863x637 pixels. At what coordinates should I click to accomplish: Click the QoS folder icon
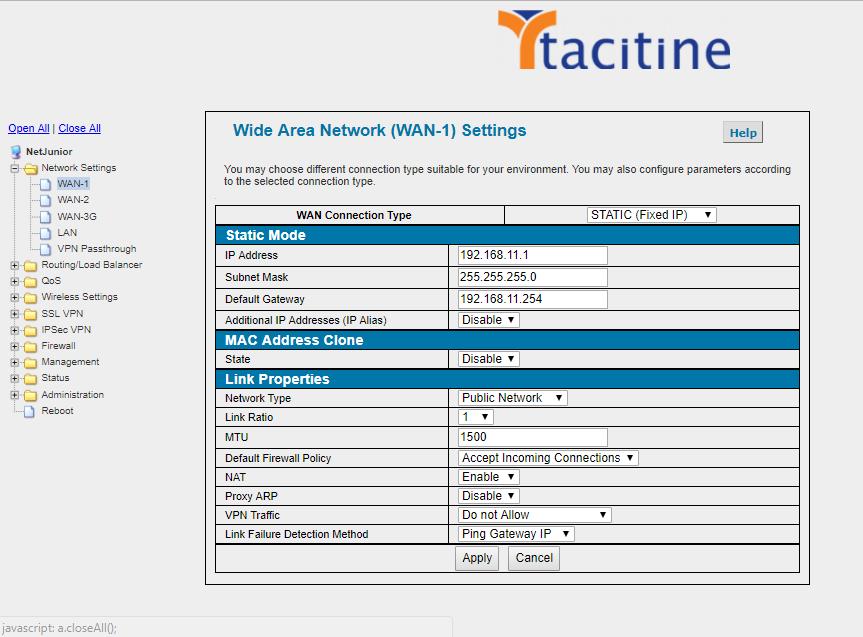pos(30,281)
